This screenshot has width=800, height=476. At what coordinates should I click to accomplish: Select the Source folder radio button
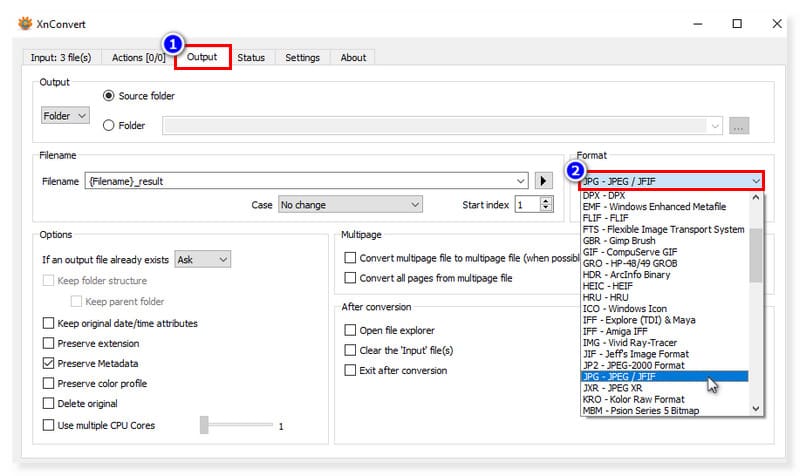[x=109, y=96]
